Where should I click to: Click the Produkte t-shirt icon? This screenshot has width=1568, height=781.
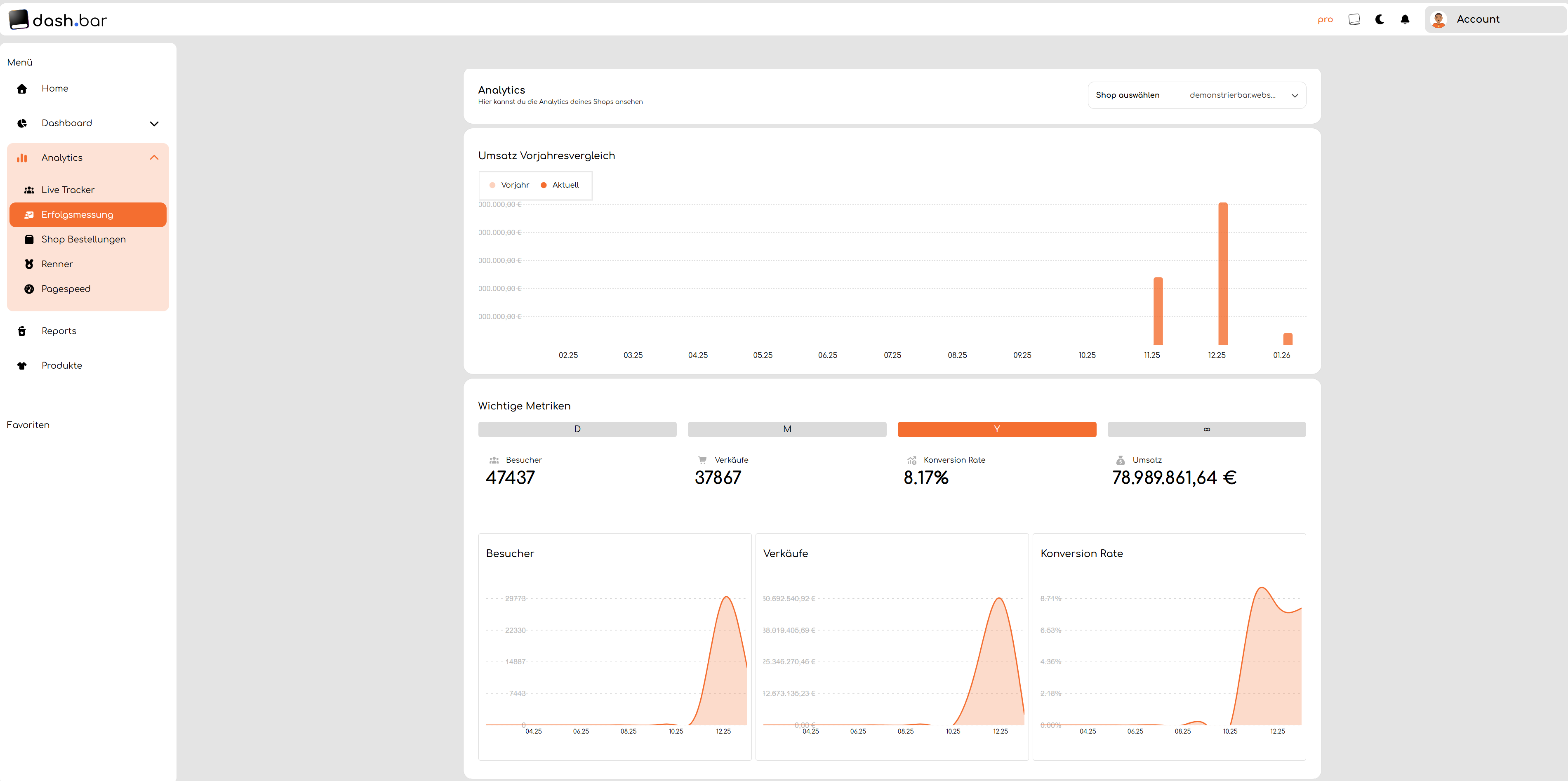click(22, 366)
